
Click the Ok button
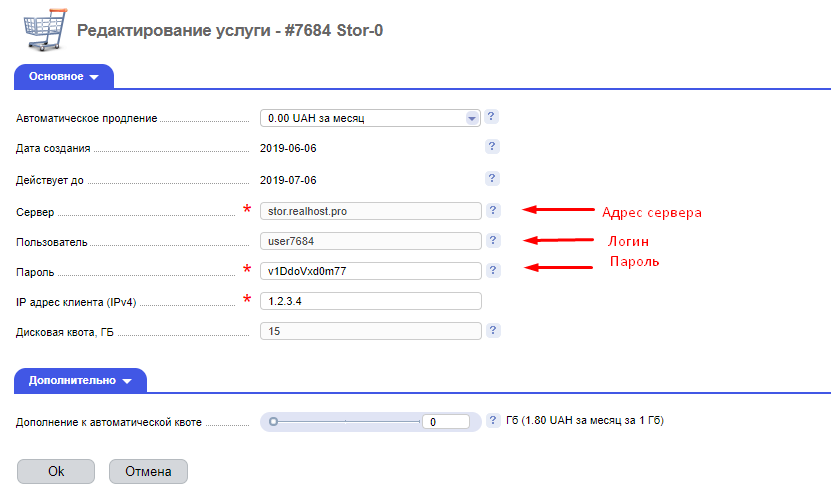pos(56,471)
